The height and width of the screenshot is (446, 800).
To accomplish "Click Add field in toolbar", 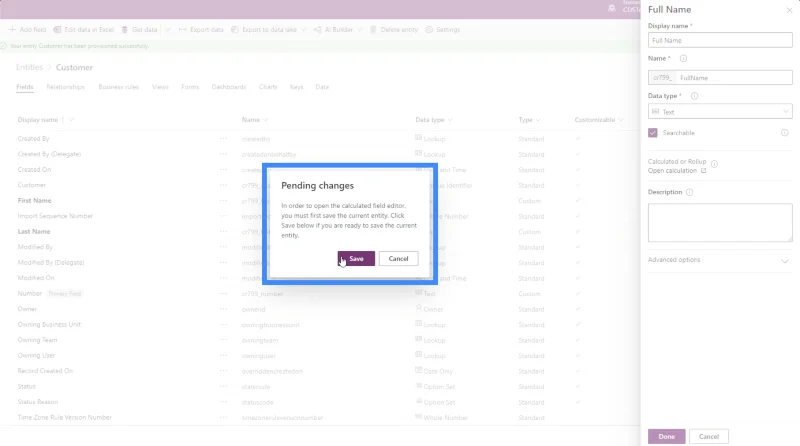I will 28,30.
